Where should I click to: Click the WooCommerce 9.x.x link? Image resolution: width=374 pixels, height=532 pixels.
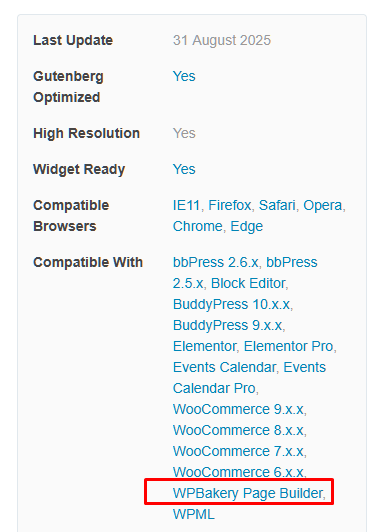(238, 410)
